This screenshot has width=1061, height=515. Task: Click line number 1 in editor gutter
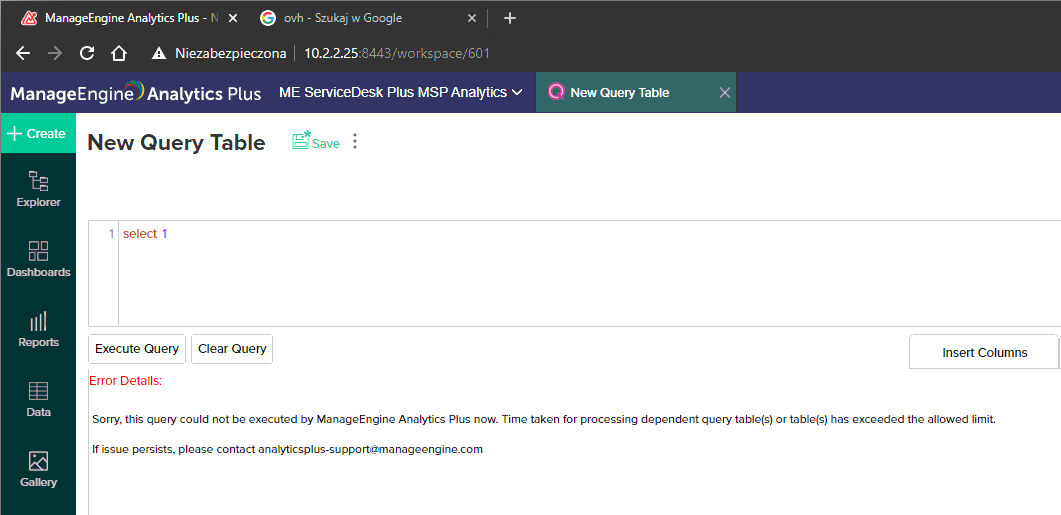coord(111,234)
